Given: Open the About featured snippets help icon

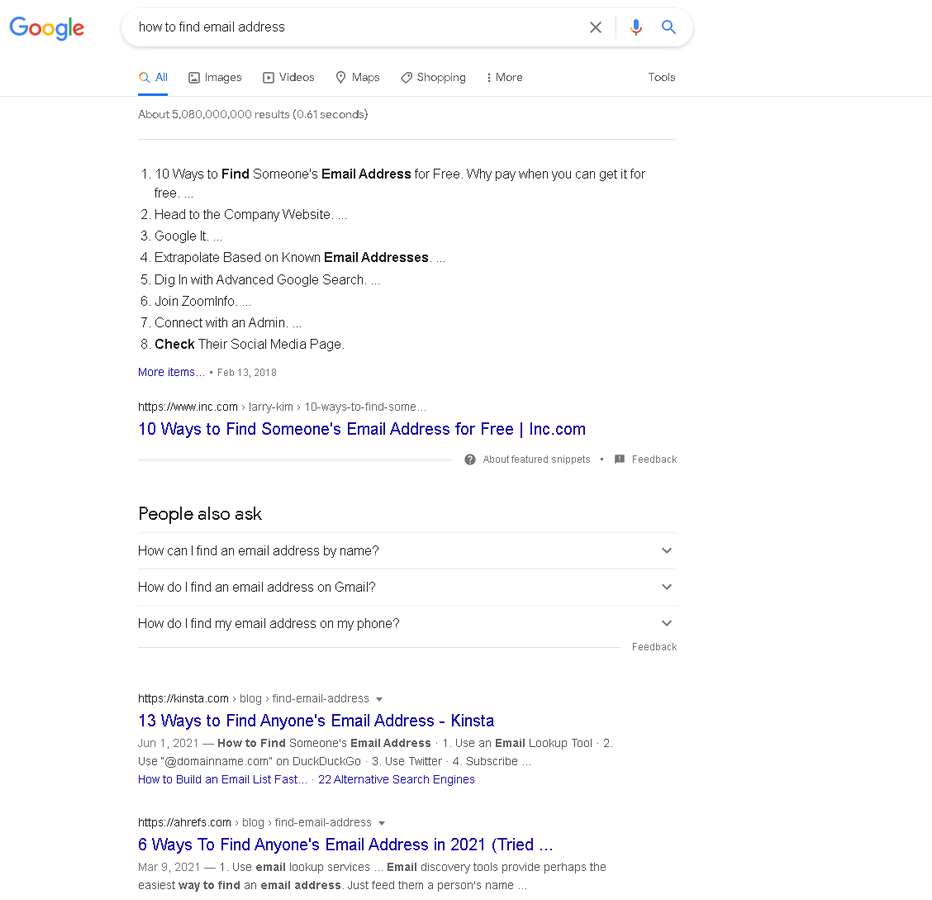Looking at the screenshot, I should pos(470,460).
